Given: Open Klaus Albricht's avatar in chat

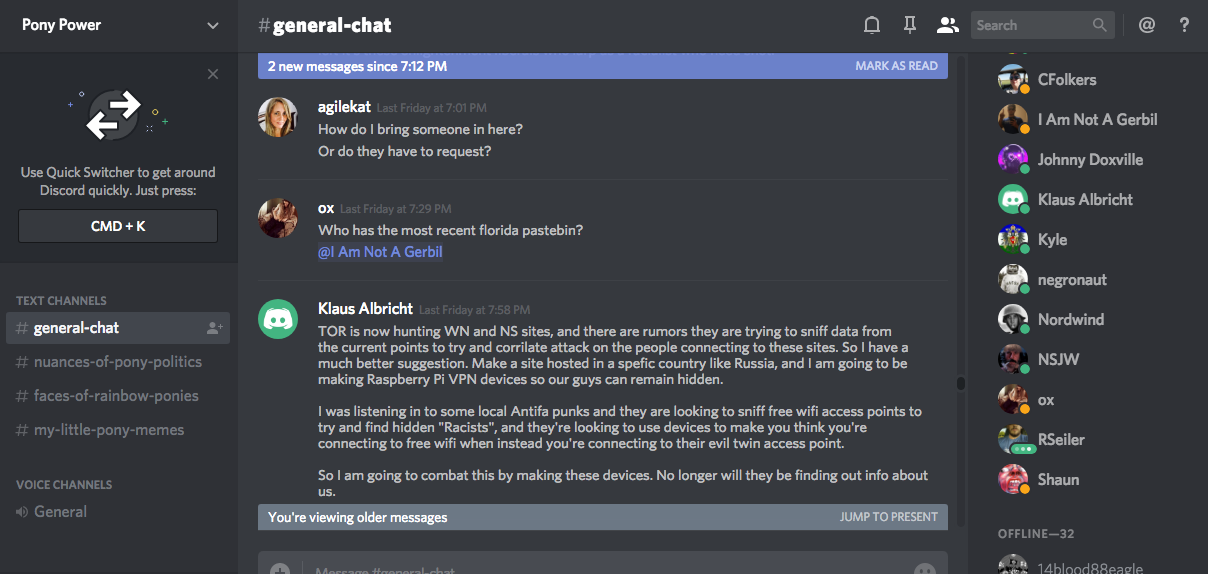Looking at the screenshot, I should pos(278,318).
